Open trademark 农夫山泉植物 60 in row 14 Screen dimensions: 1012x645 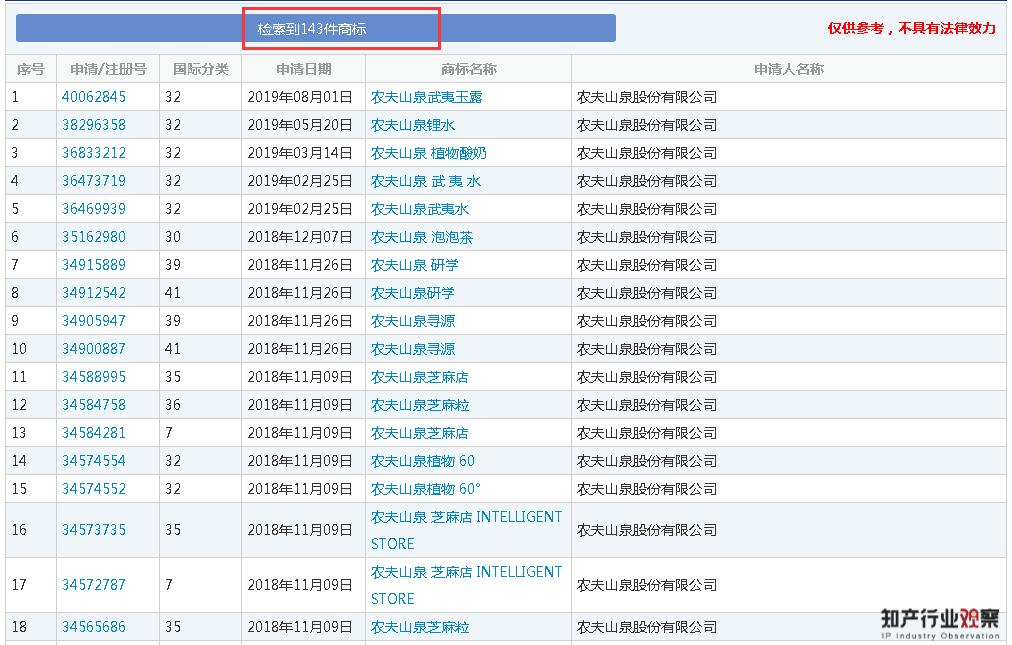click(423, 460)
